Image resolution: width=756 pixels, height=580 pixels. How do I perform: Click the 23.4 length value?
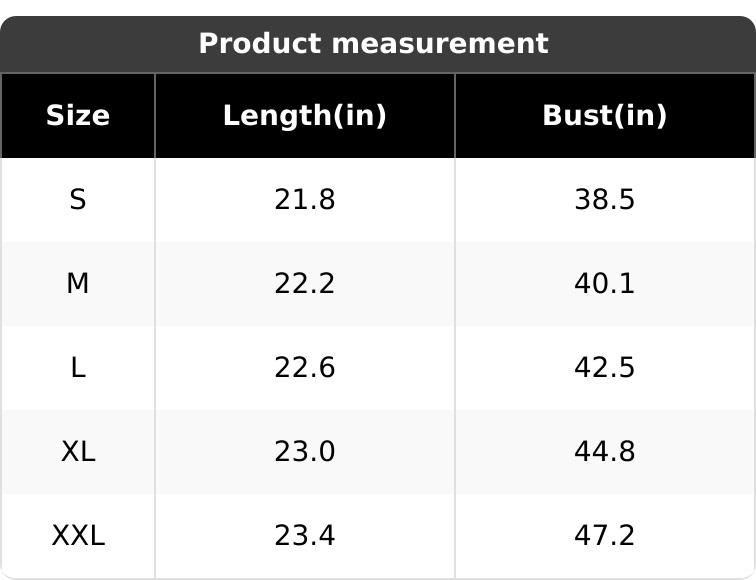pos(304,536)
